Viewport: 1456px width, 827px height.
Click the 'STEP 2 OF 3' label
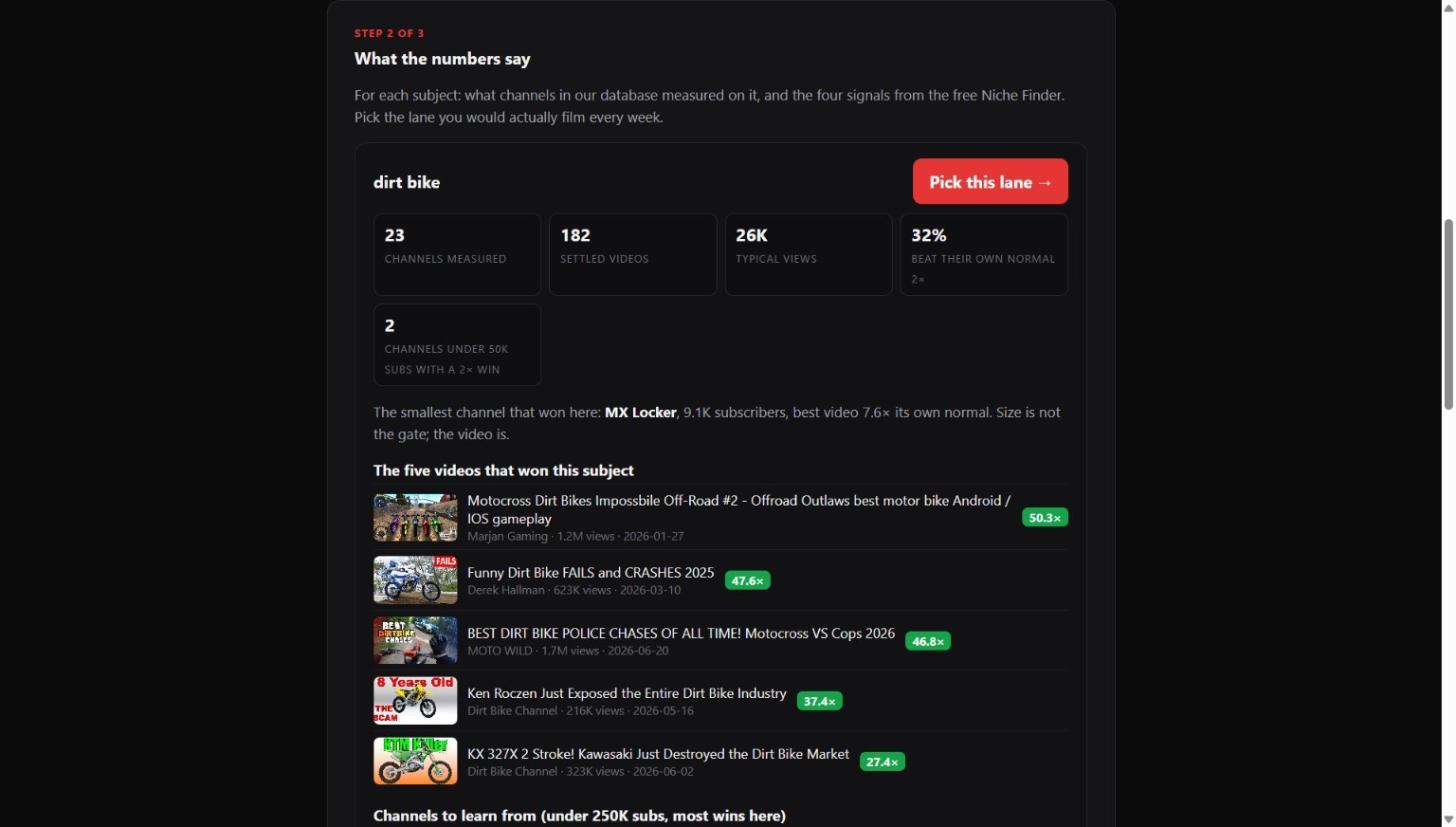point(389,33)
